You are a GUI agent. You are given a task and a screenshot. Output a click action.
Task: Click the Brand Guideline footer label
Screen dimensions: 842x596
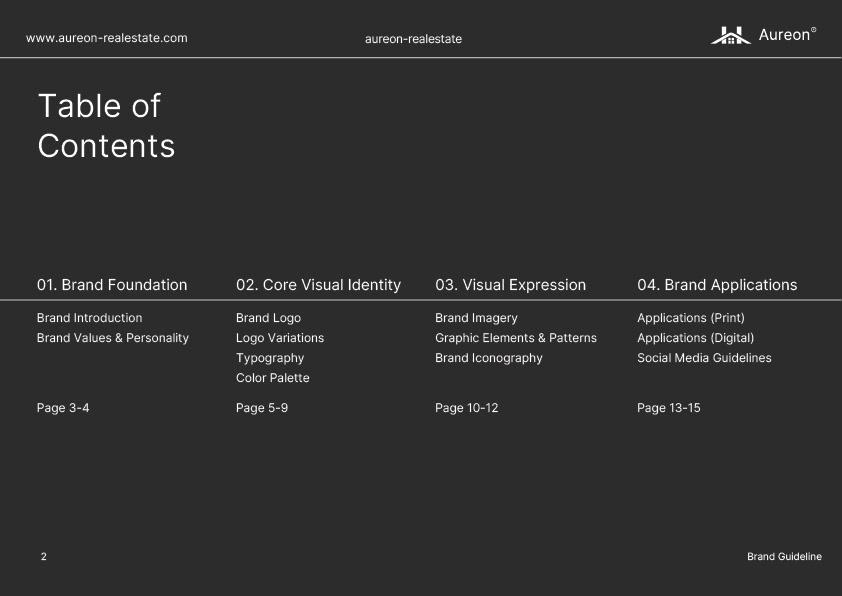pos(784,557)
